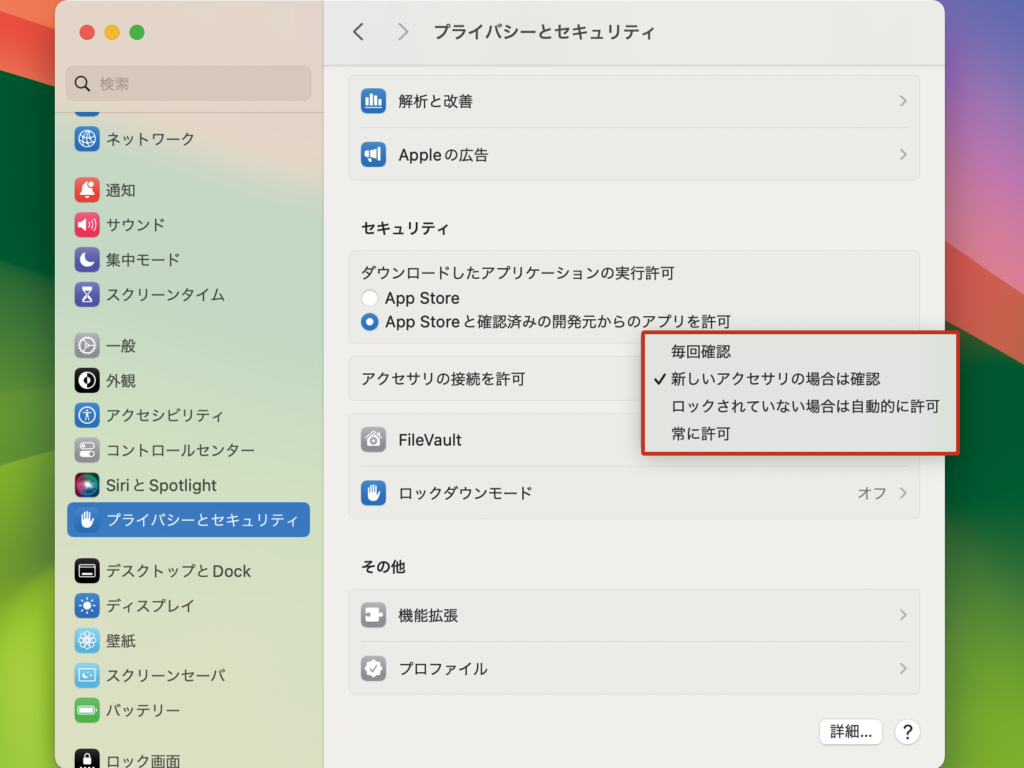Click the プライバシーとセキュリティ hand icon
Screen dimensions: 1024x768
pos(87,519)
